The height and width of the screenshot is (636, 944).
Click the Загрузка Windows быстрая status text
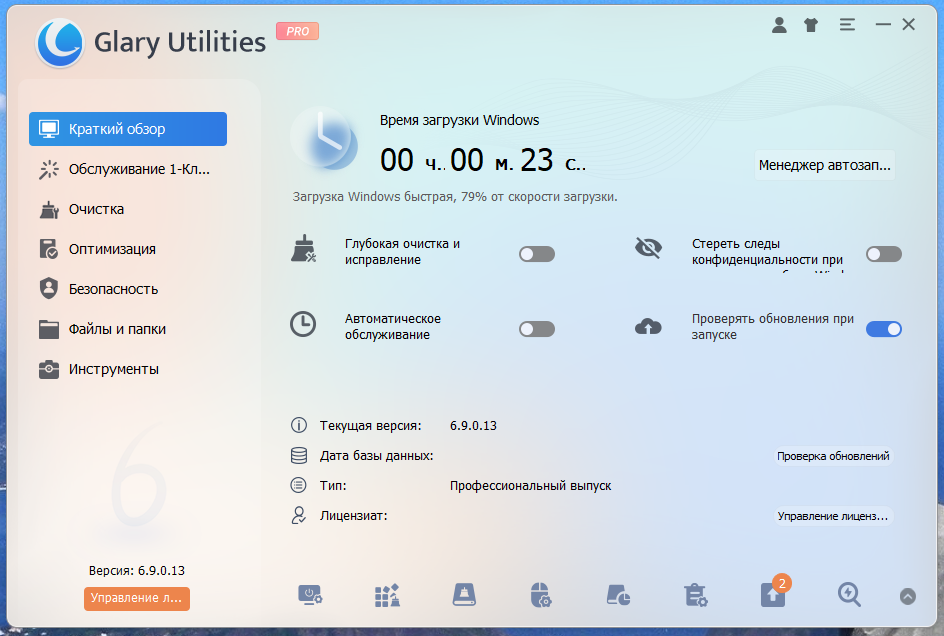pyautogui.click(x=455, y=197)
